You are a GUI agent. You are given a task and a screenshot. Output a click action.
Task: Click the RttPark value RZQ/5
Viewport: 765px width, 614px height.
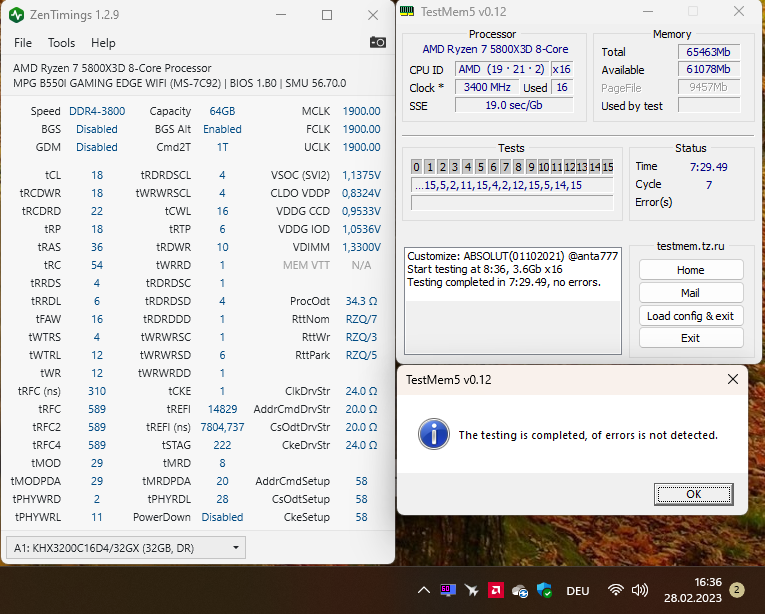361,355
